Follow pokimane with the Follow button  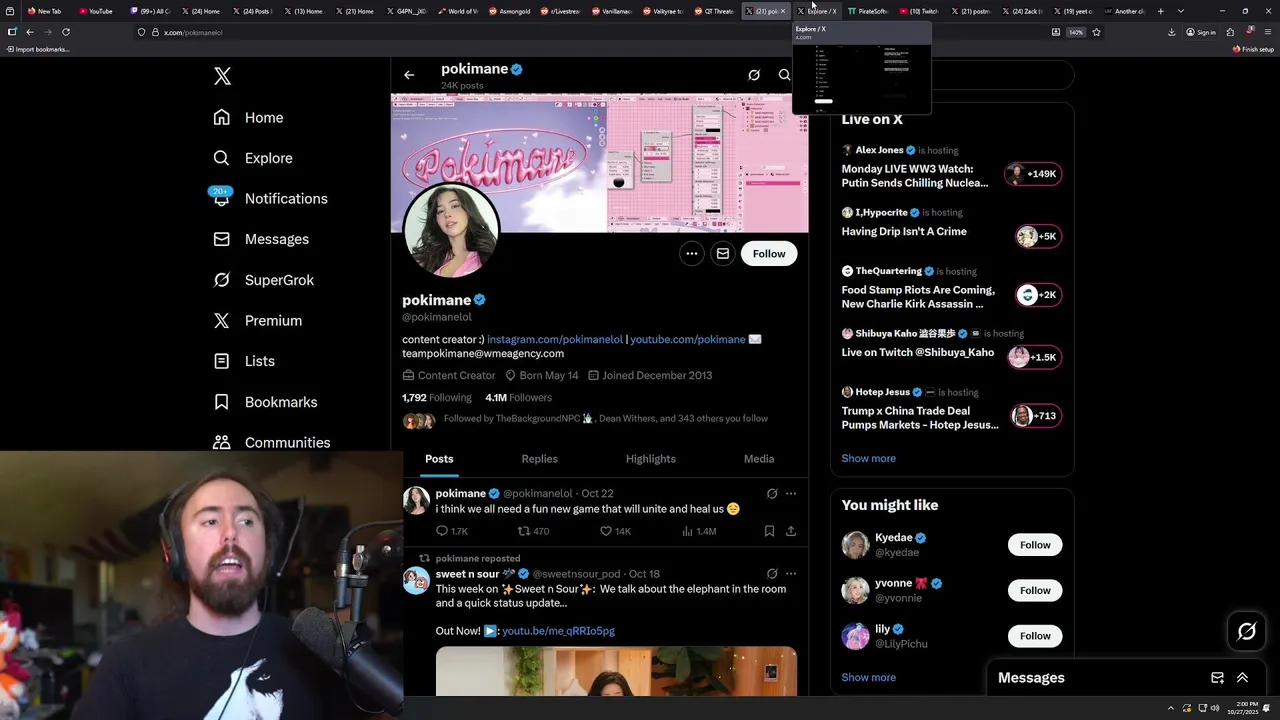coord(769,254)
